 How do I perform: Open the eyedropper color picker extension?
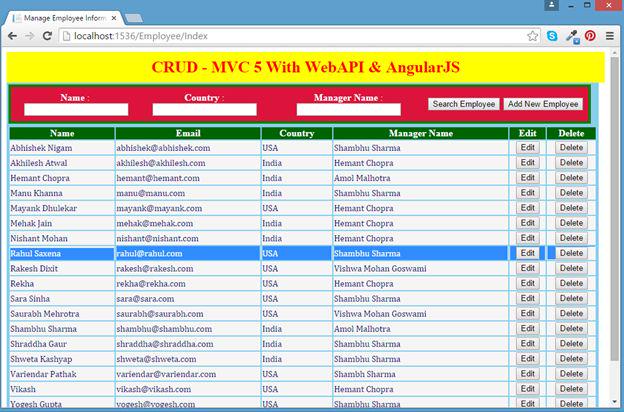(x=572, y=37)
